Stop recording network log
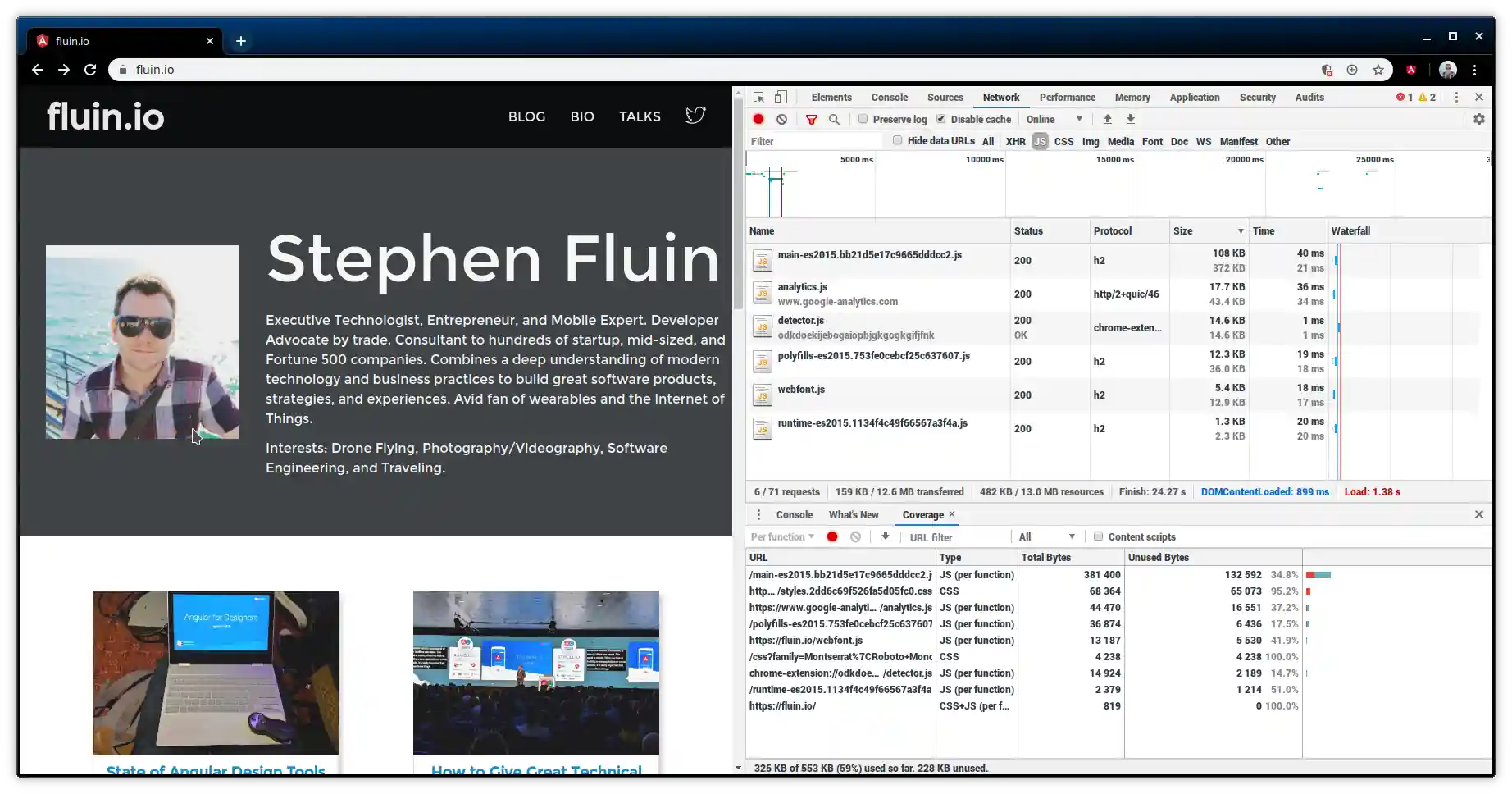This screenshot has height=794, width=1512. point(758,119)
